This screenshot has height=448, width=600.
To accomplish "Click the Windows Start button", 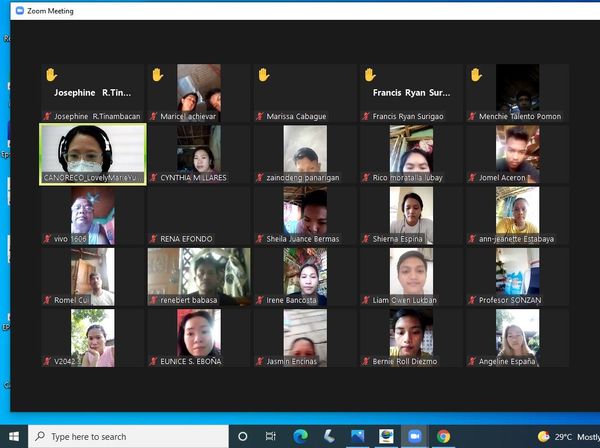I will point(15,436).
